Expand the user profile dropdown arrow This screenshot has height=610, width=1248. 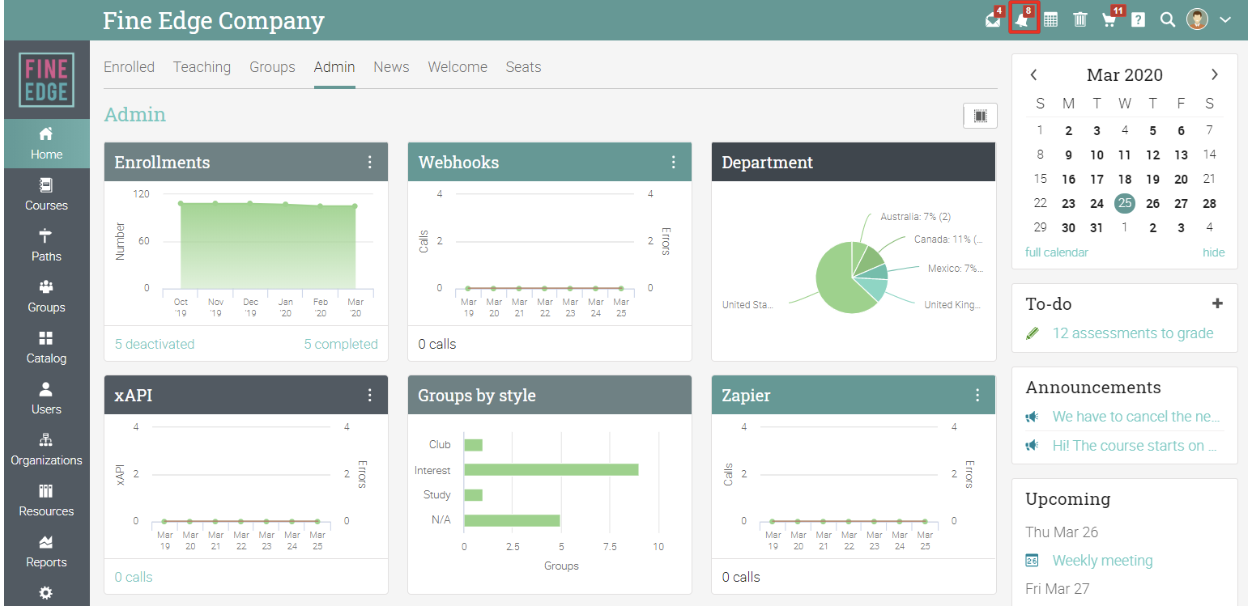[1226, 20]
